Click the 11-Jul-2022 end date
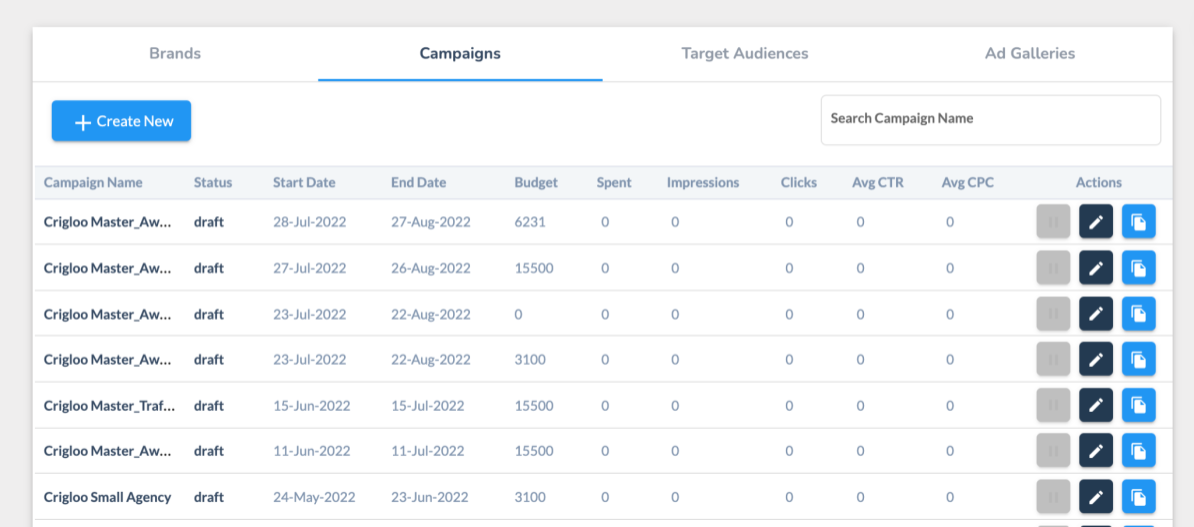Viewport: 1194px width, 527px height. click(427, 452)
